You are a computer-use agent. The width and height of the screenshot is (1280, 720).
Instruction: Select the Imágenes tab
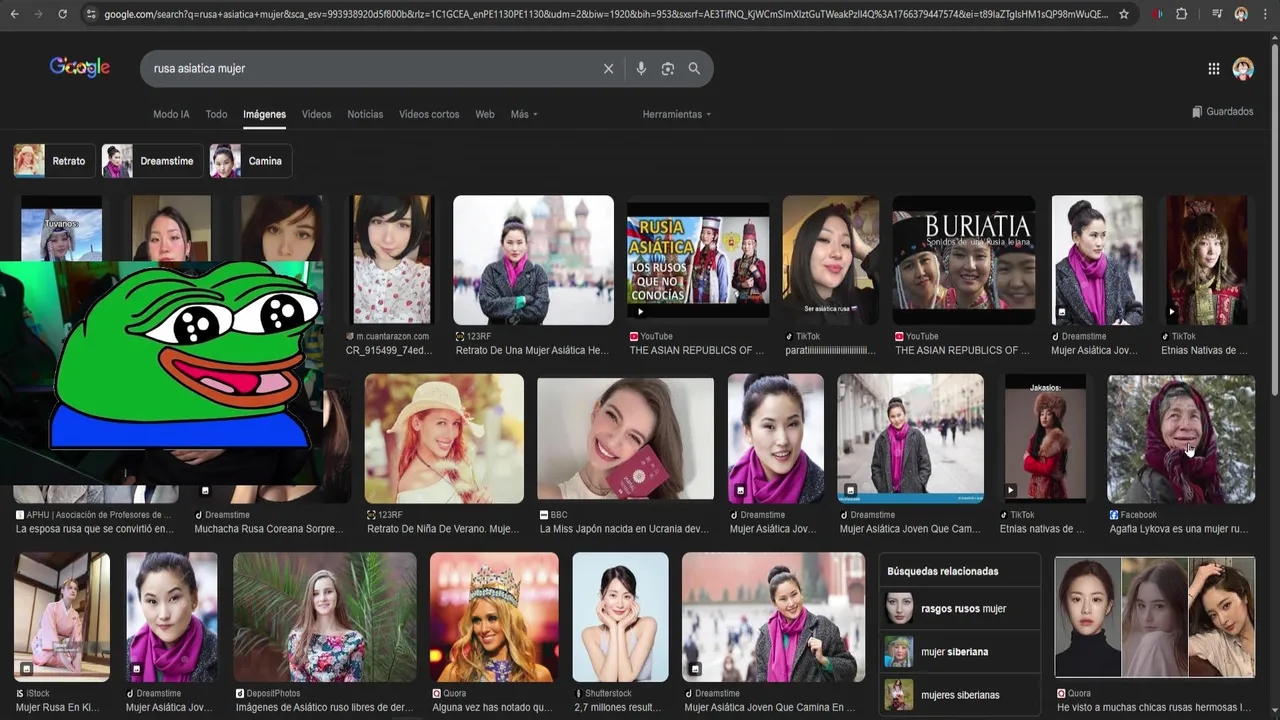click(x=264, y=114)
